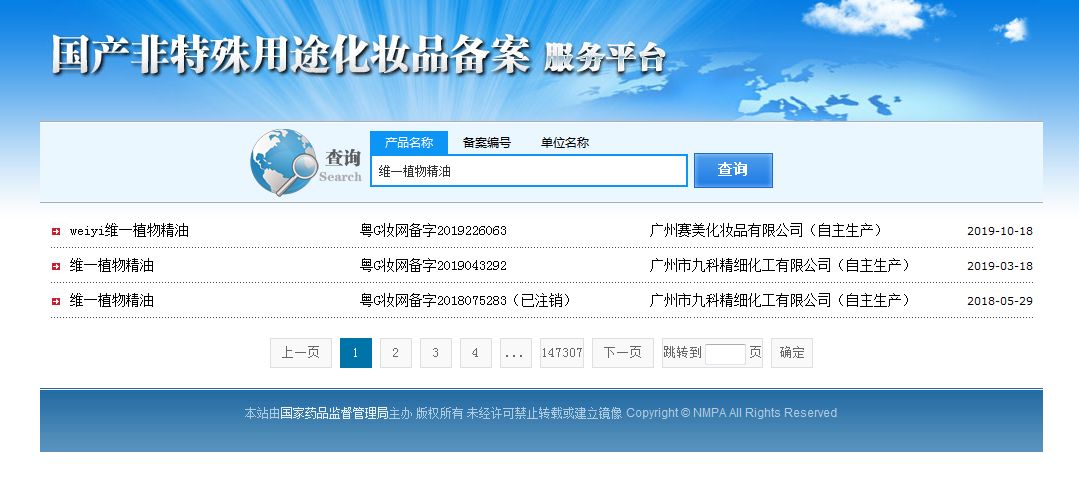Click the 跳转到 page number box
The width and height of the screenshot is (1079, 496).
[725, 354]
